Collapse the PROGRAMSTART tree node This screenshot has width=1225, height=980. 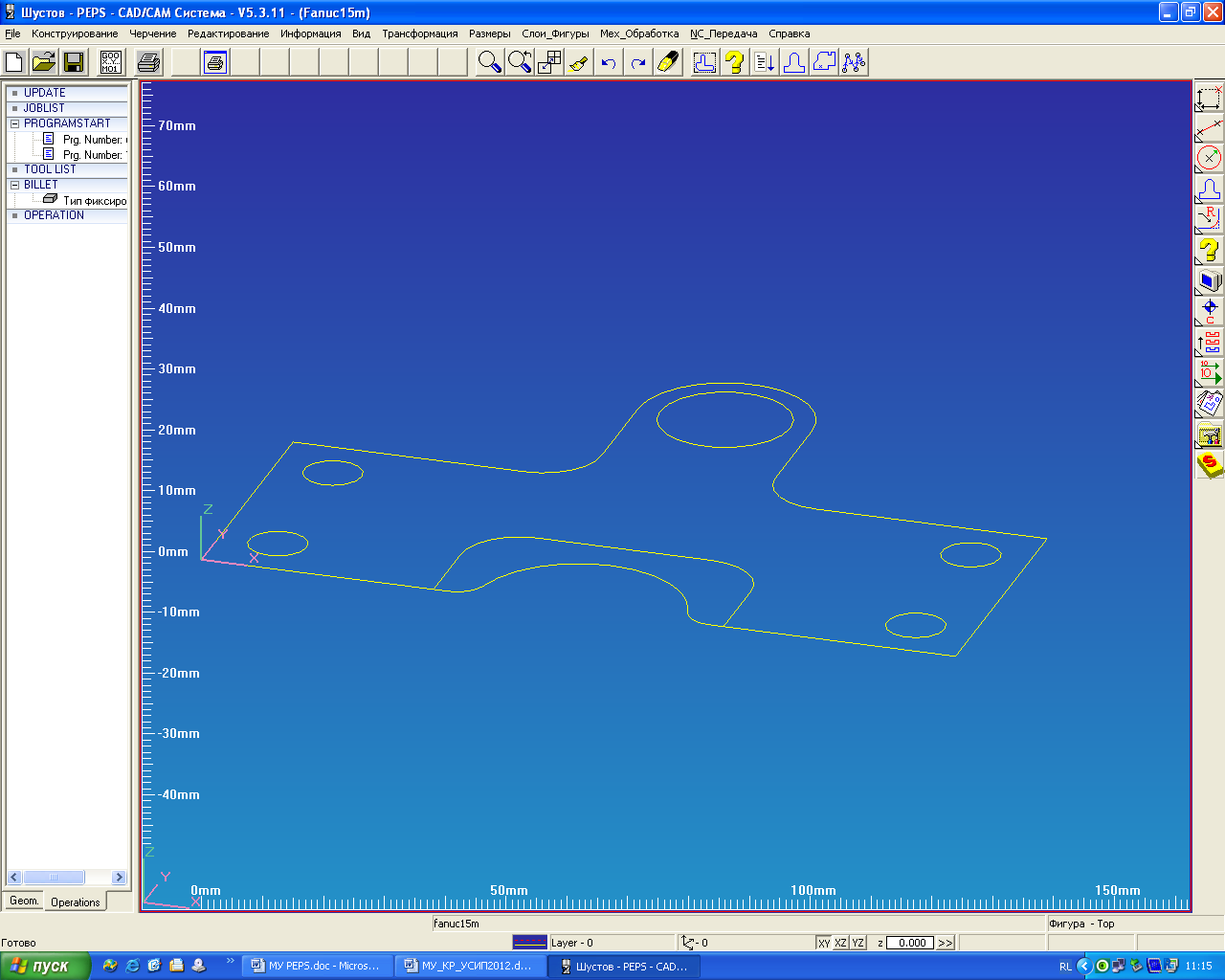coord(14,123)
